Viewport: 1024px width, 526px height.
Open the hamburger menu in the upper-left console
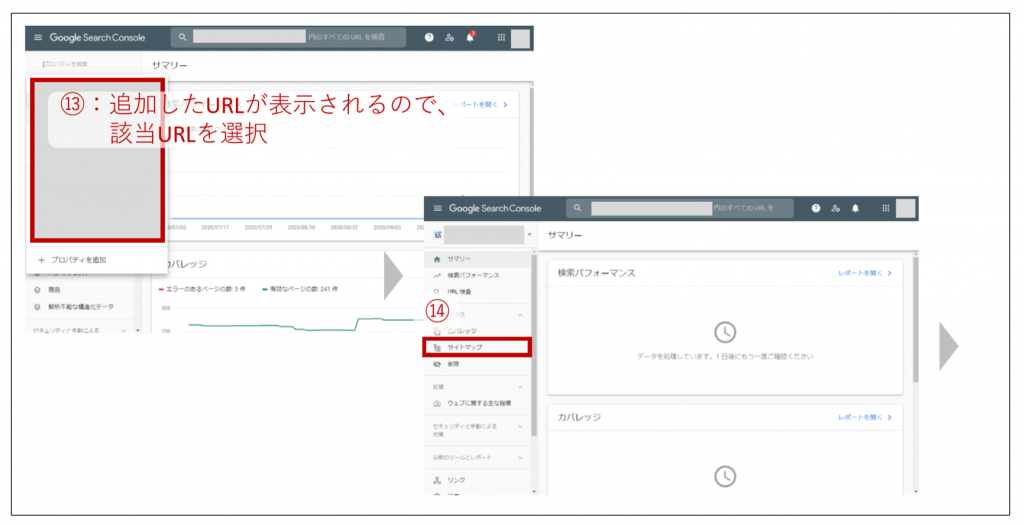pyautogui.click(x=39, y=37)
